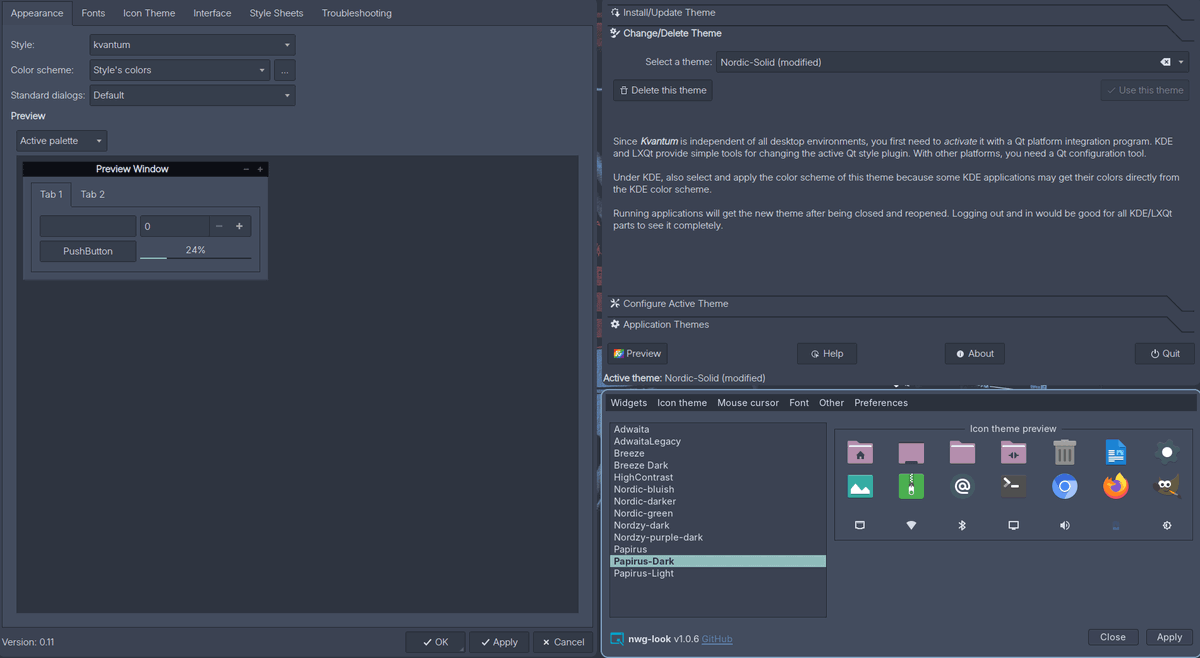Click the home folder icon in preview
The image size is (1200, 658).
click(860, 453)
